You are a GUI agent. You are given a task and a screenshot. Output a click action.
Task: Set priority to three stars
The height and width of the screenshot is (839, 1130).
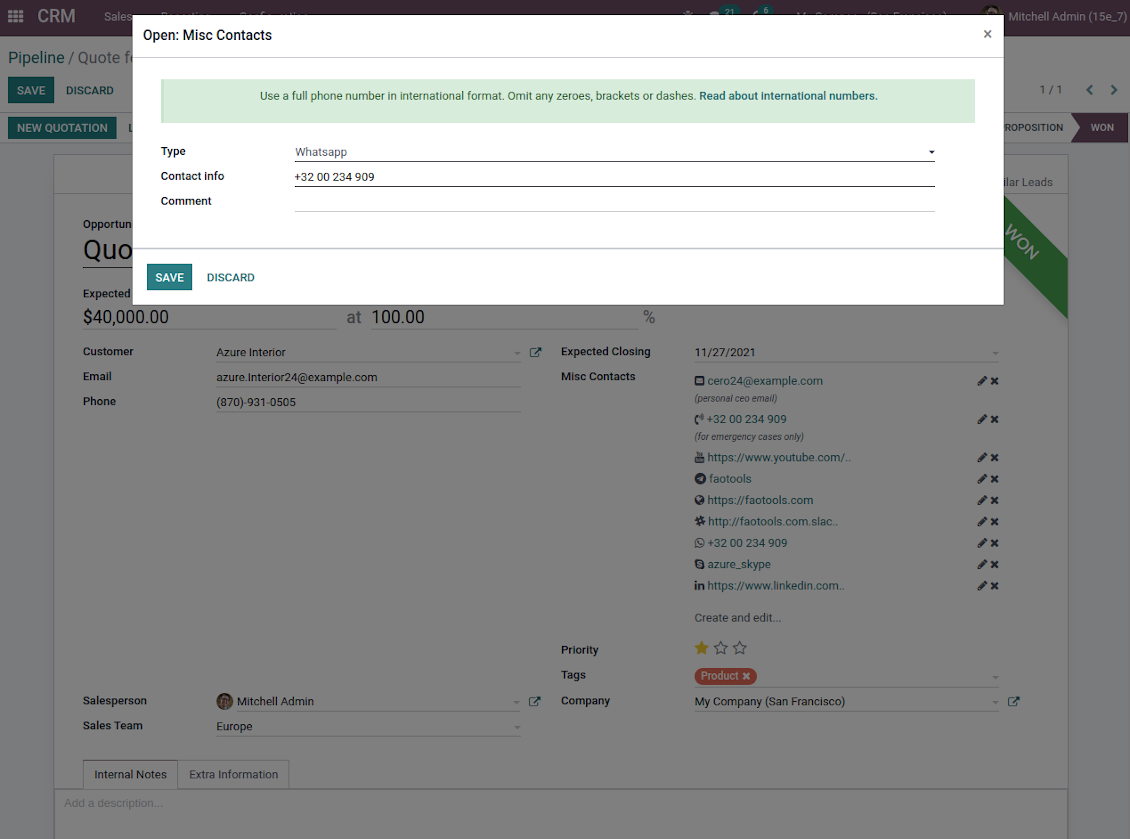point(740,648)
